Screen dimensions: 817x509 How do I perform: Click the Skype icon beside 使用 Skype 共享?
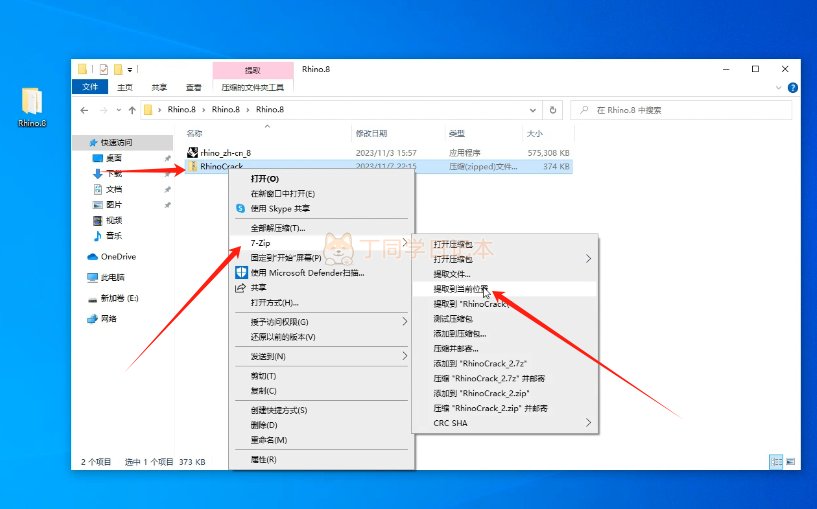pyautogui.click(x=240, y=208)
